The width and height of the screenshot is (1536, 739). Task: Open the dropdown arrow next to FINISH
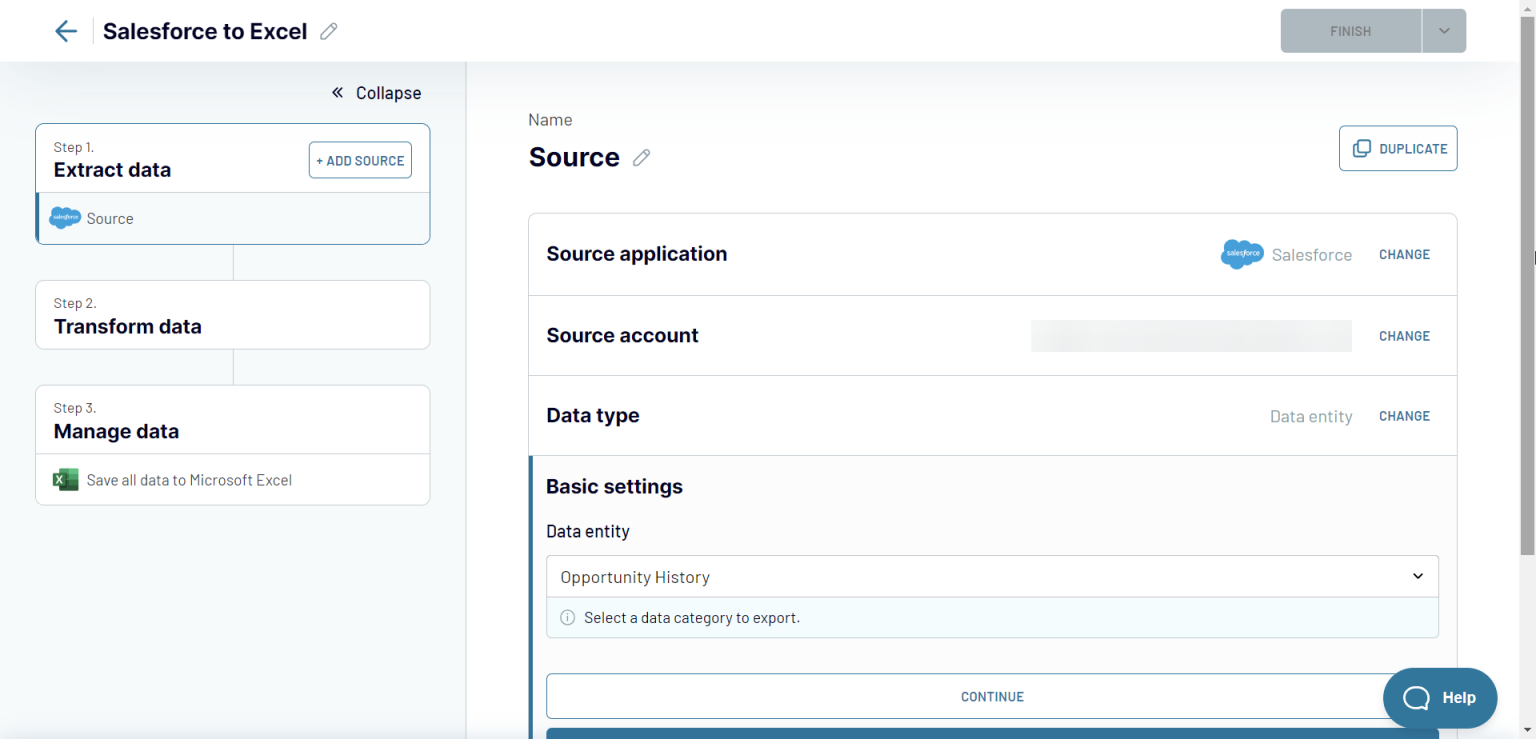(x=1443, y=30)
